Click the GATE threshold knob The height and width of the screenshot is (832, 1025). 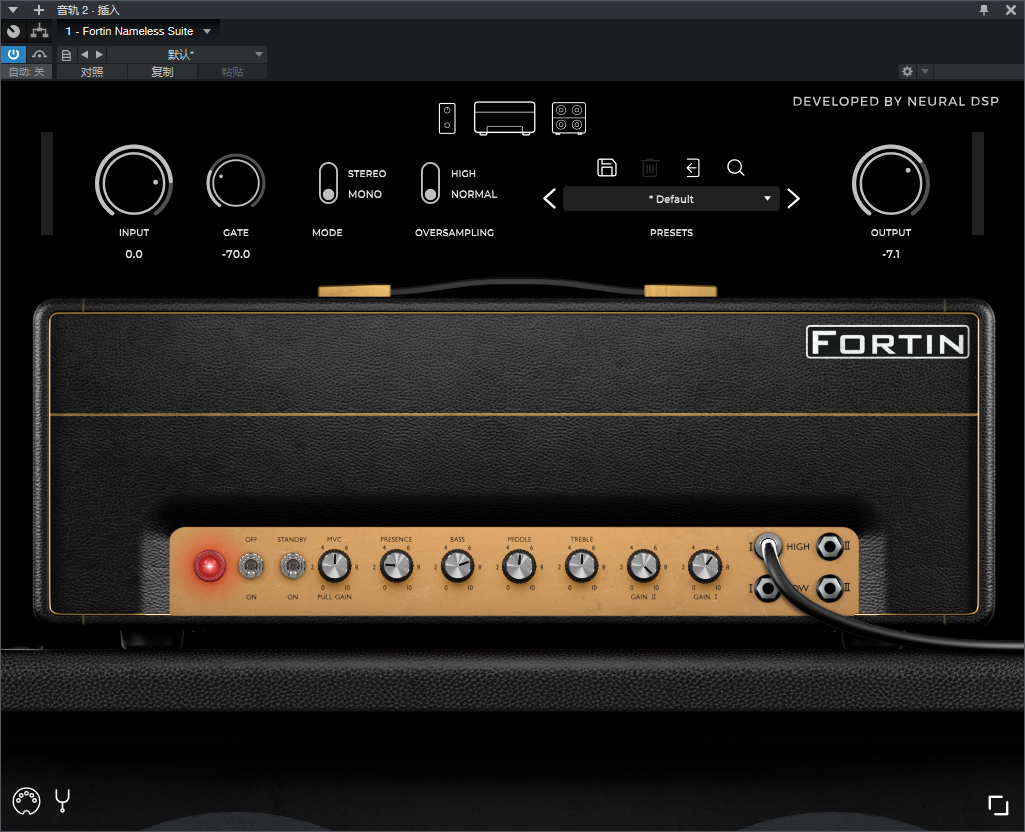pyautogui.click(x=235, y=183)
